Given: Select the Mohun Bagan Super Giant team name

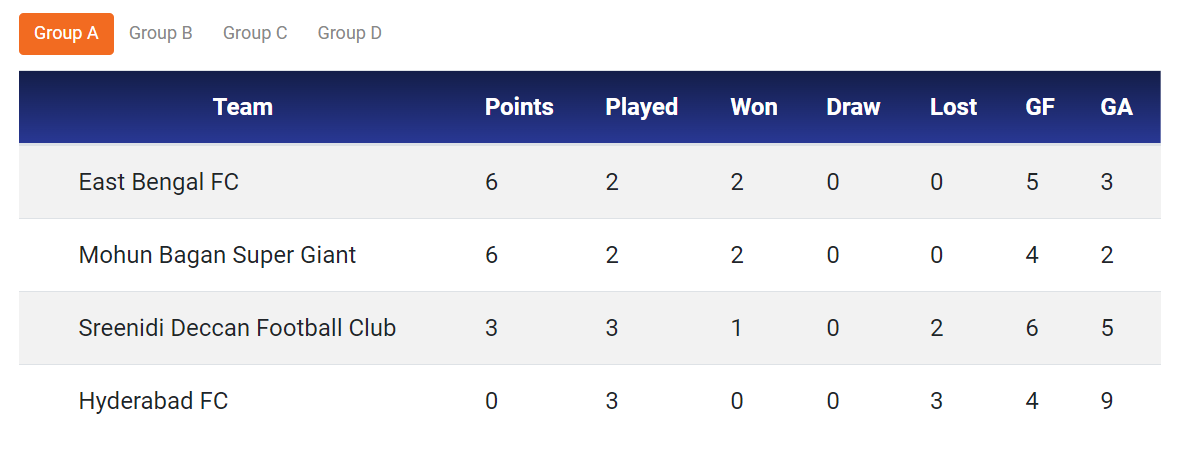Looking at the screenshot, I should click(x=217, y=255).
